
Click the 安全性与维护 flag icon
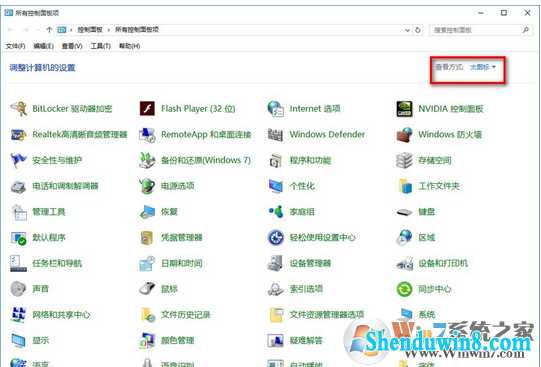(18, 160)
